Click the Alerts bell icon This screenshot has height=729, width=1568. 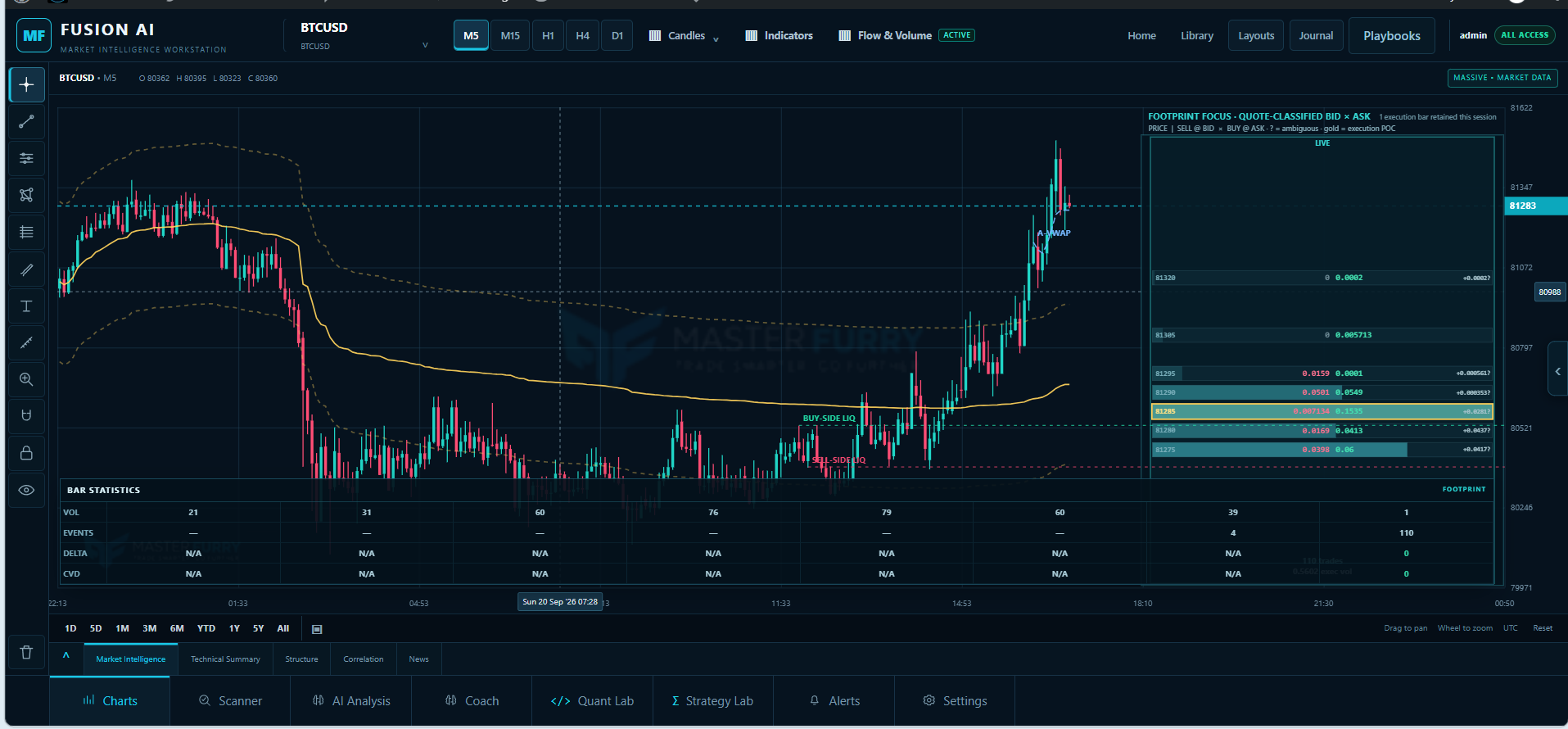(815, 700)
